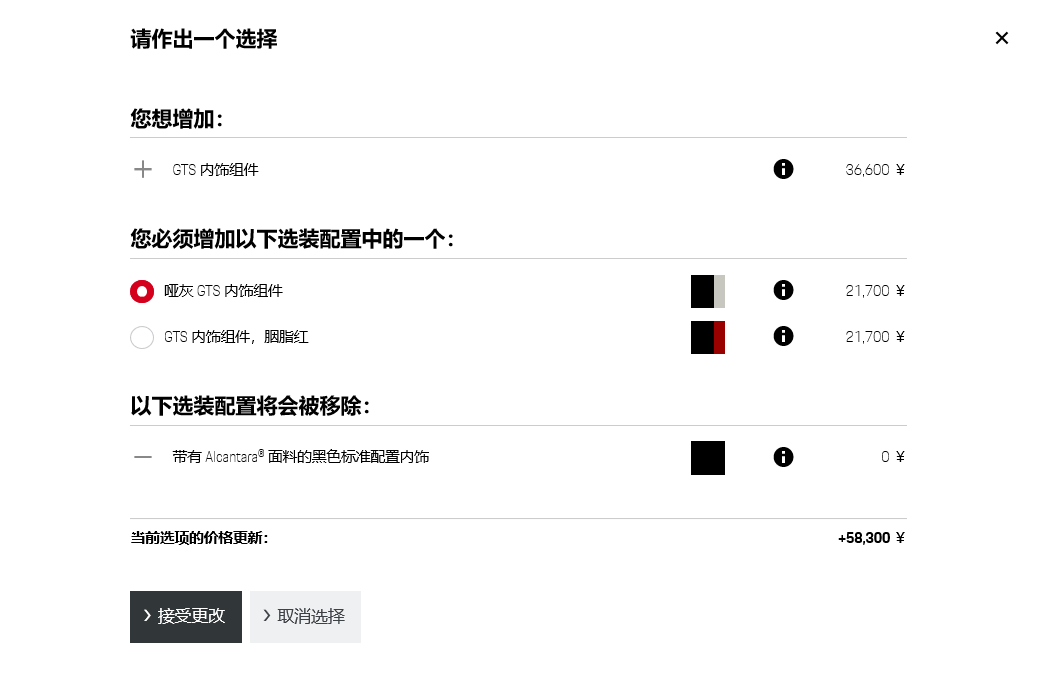Click the black and grey 哑灰 swatch
This screenshot has height=676, width=1043.
[x=707, y=291]
